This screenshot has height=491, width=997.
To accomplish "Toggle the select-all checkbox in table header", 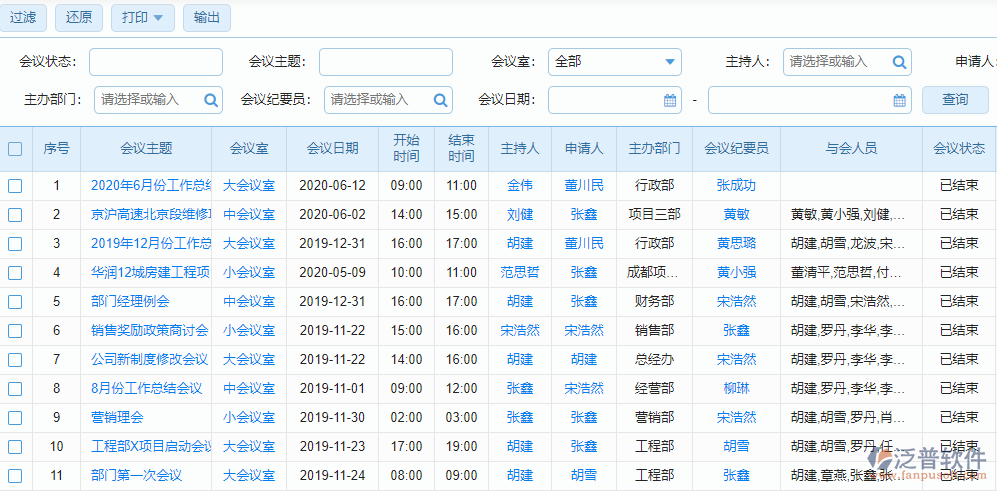I will (x=15, y=149).
